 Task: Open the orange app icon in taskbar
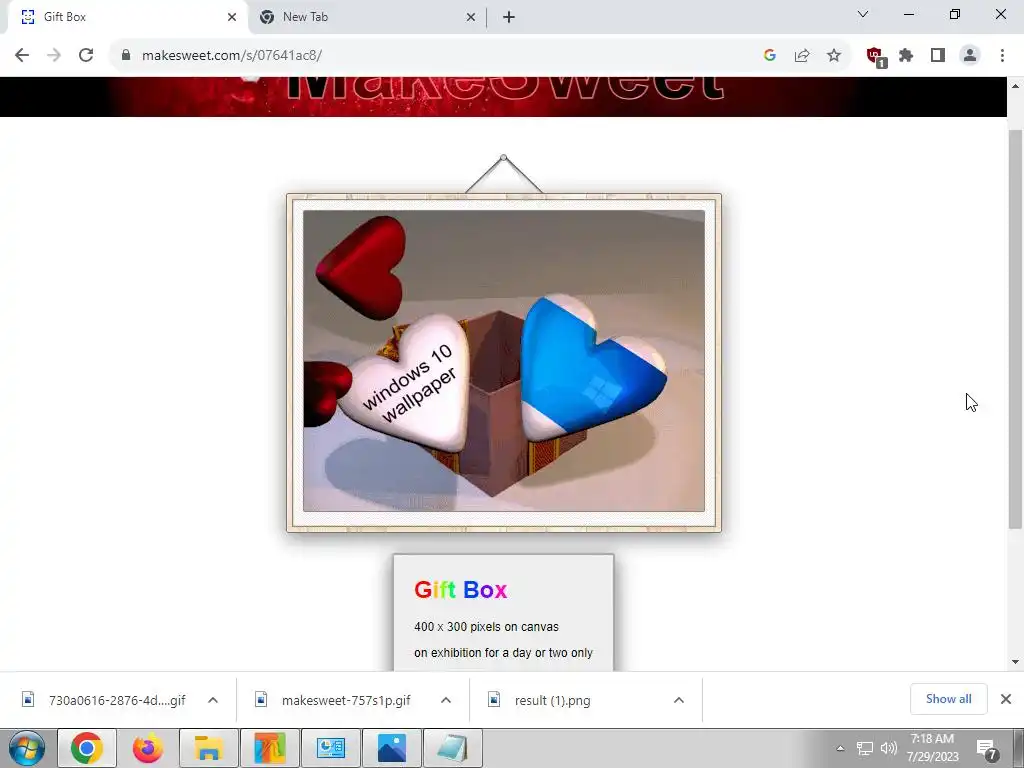(270, 748)
